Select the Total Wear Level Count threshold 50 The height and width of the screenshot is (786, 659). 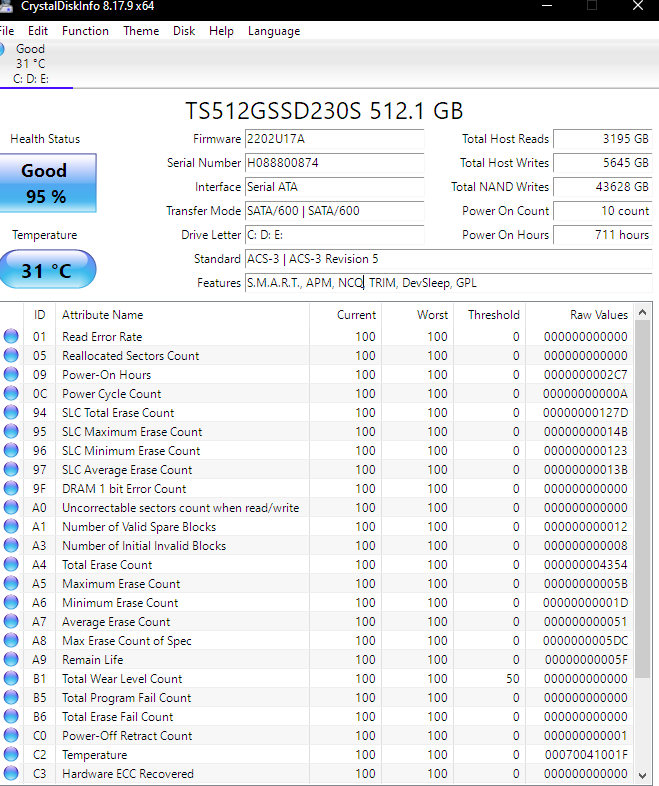pos(513,679)
